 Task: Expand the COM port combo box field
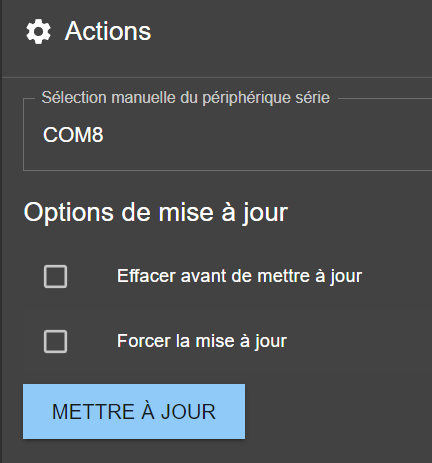[x=228, y=135]
